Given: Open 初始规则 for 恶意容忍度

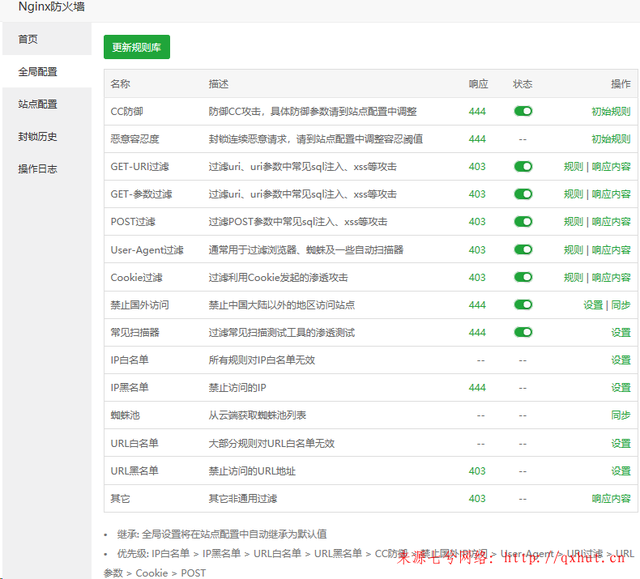Looking at the screenshot, I should pyautogui.click(x=611, y=139).
